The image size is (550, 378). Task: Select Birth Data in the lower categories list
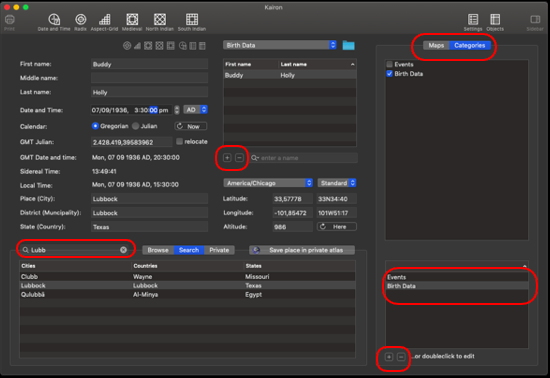point(457,286)
